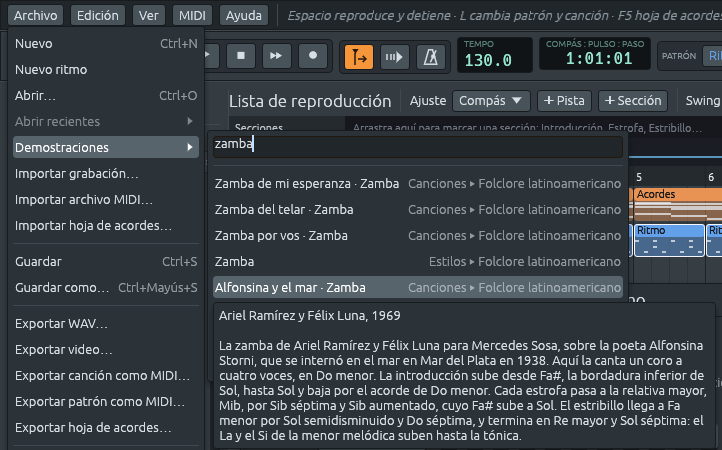Click the position display 1:01:01
Screen dimensions: 722x450
click(x=599, y=58)
